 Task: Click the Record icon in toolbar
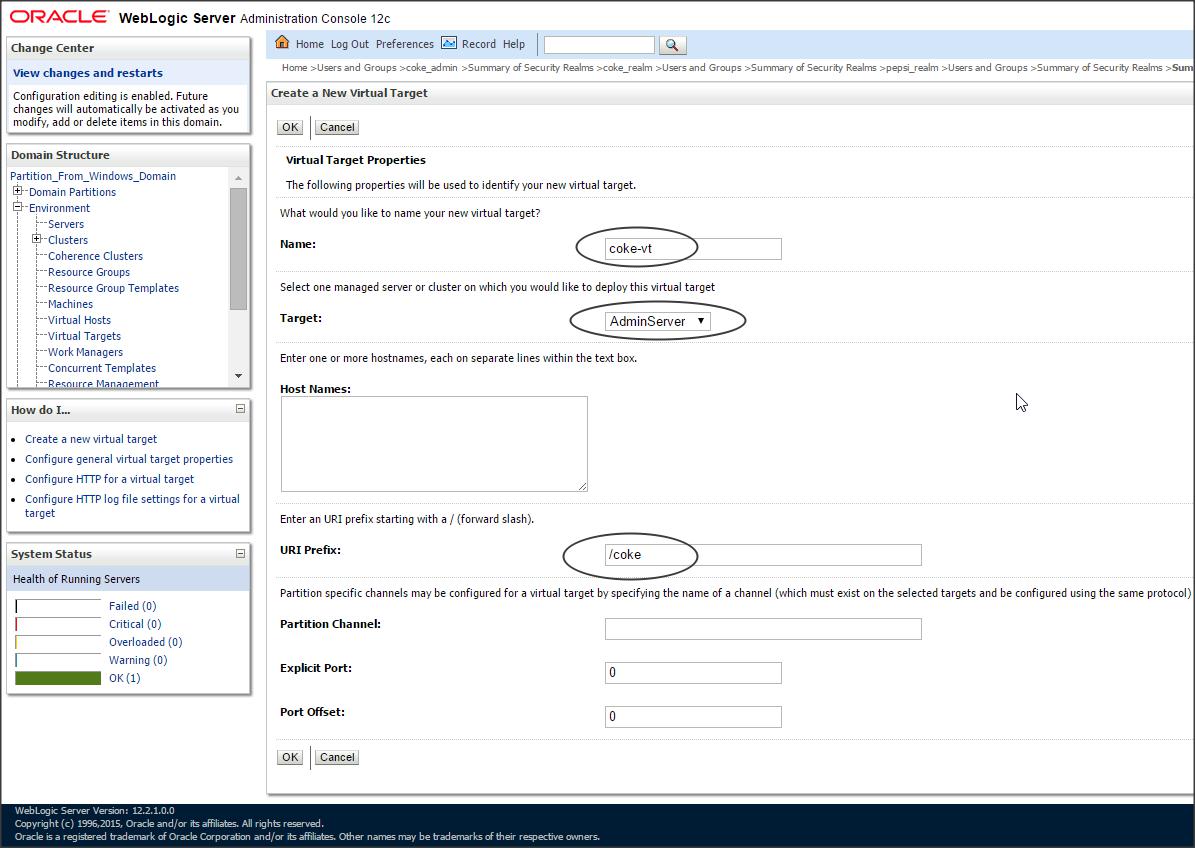coord(449,43)
